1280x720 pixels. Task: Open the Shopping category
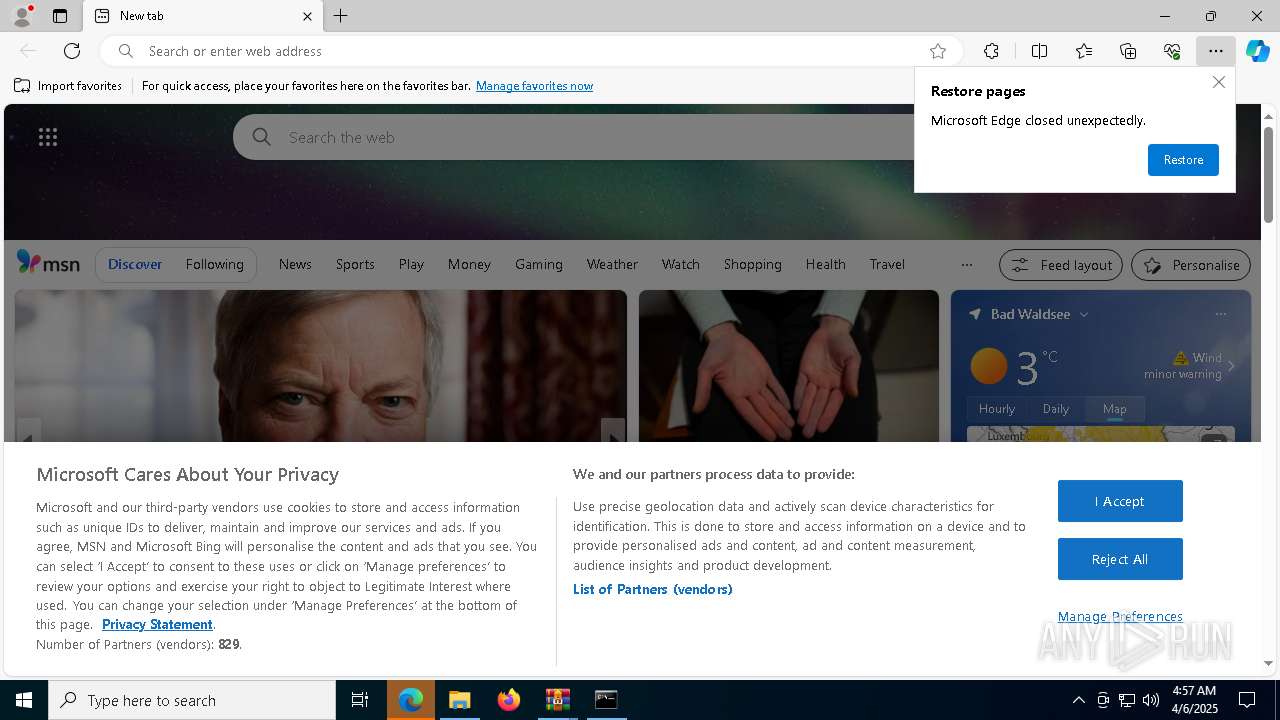pos(753,264)
